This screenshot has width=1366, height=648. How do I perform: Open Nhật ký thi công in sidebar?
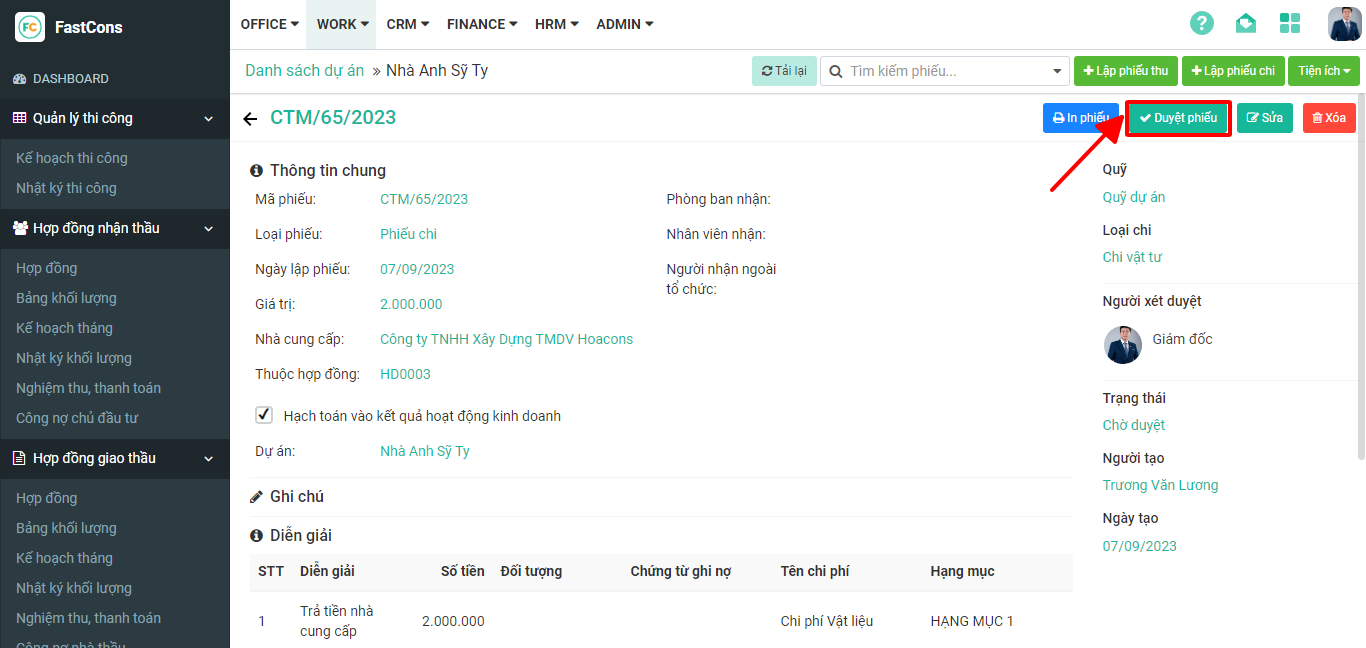pos(66,188)
